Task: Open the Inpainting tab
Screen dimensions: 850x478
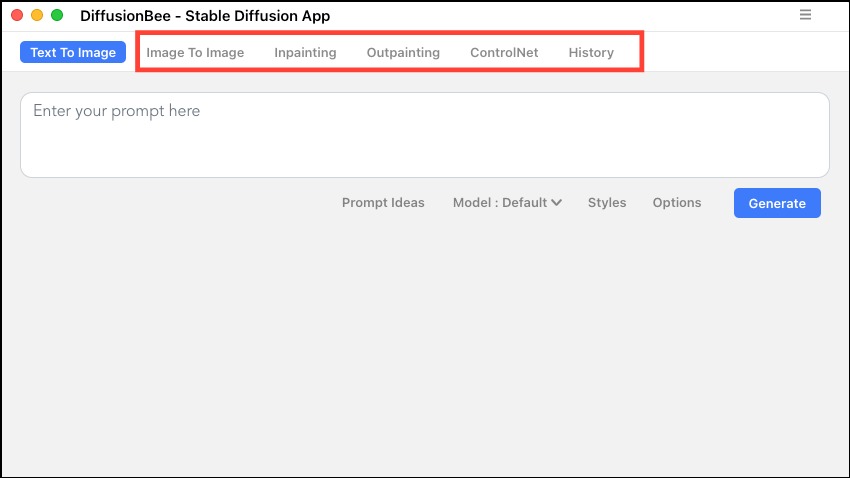Action: coord(305,53)
